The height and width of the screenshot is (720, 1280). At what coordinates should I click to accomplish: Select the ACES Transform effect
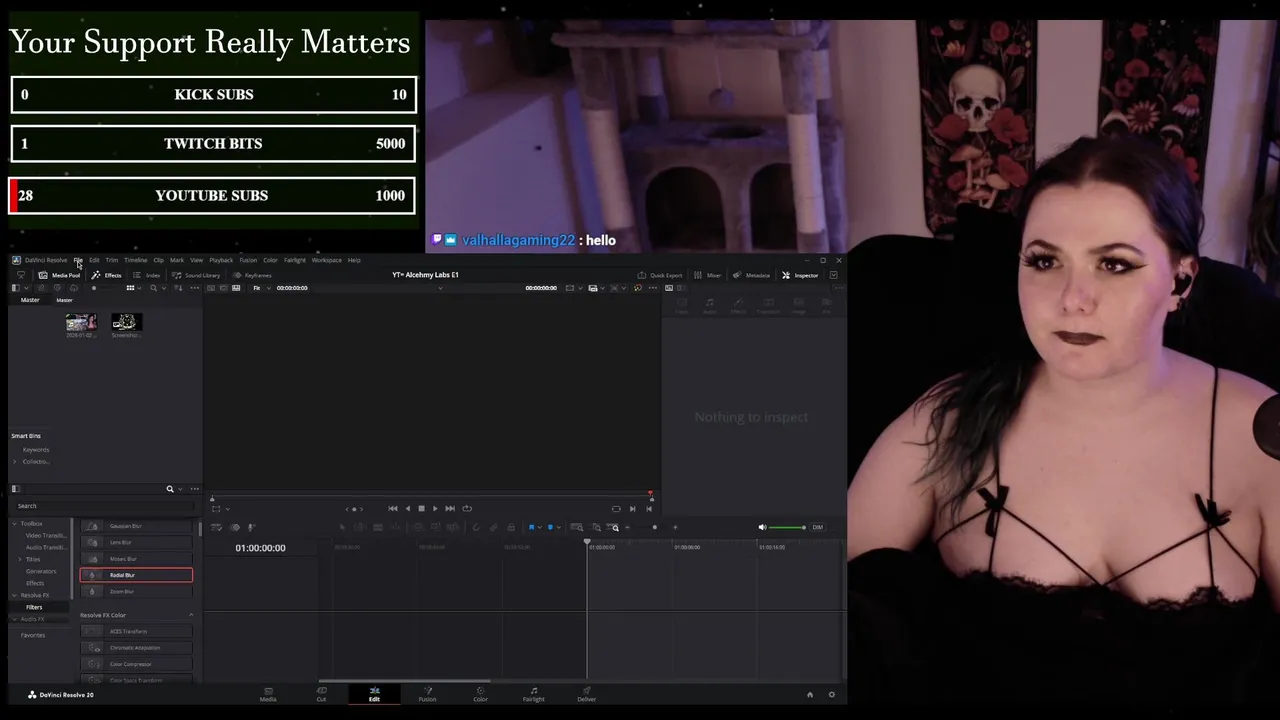136,631
